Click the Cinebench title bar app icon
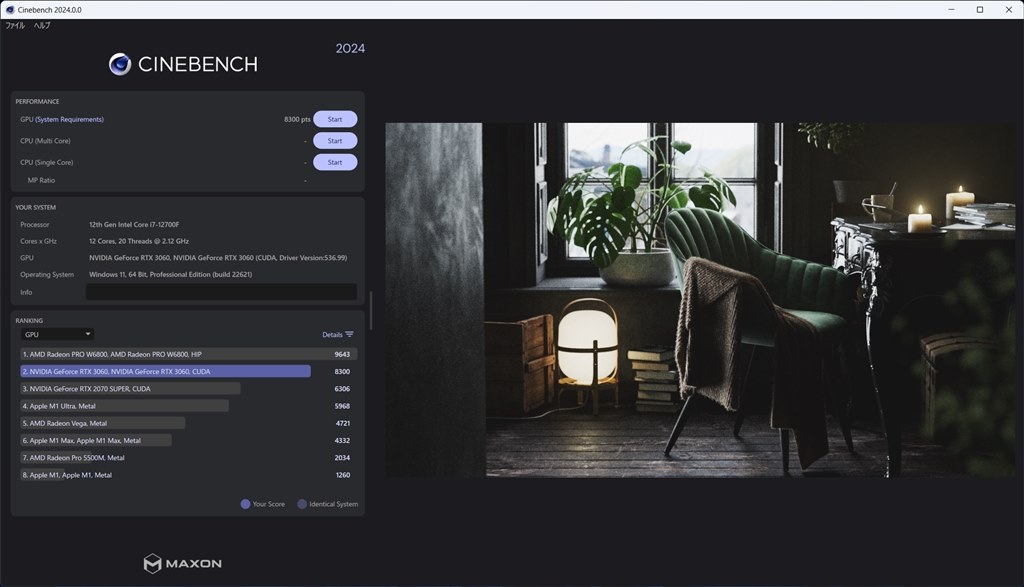1024x587 pixels. (9, 9)
